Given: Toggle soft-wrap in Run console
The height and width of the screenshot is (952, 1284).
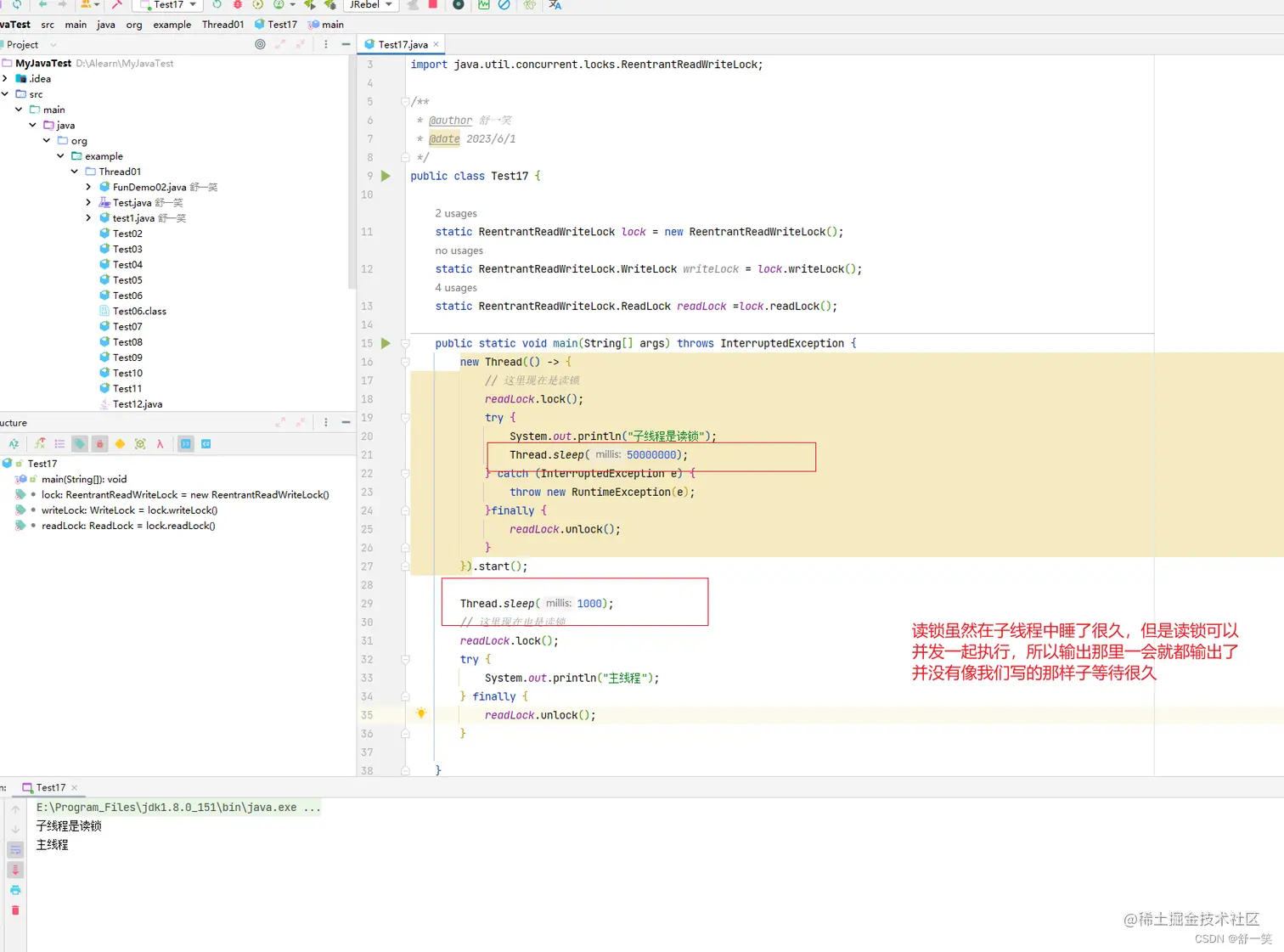Looking at the screenshot, I should [x=15, y=849].
